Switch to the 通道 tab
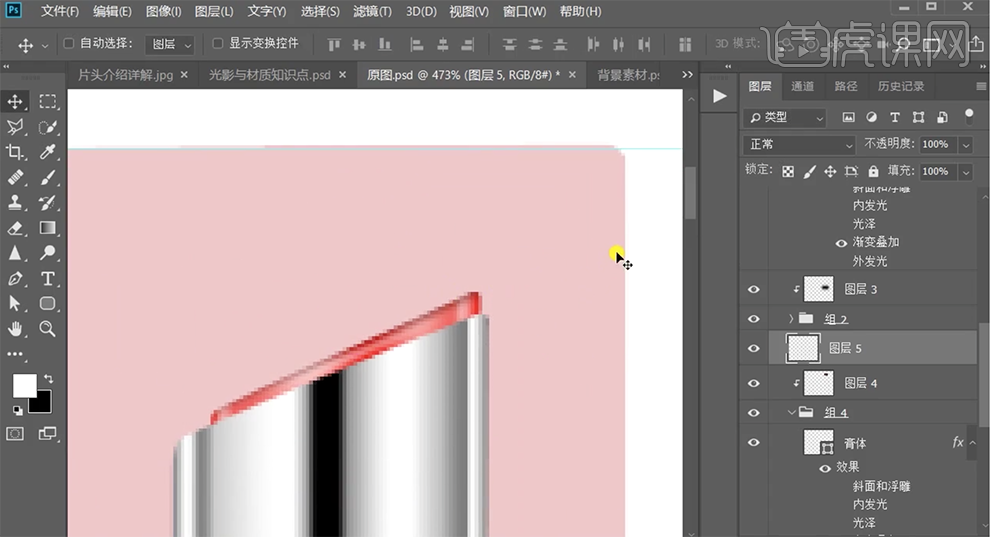 tap(802, 87)
